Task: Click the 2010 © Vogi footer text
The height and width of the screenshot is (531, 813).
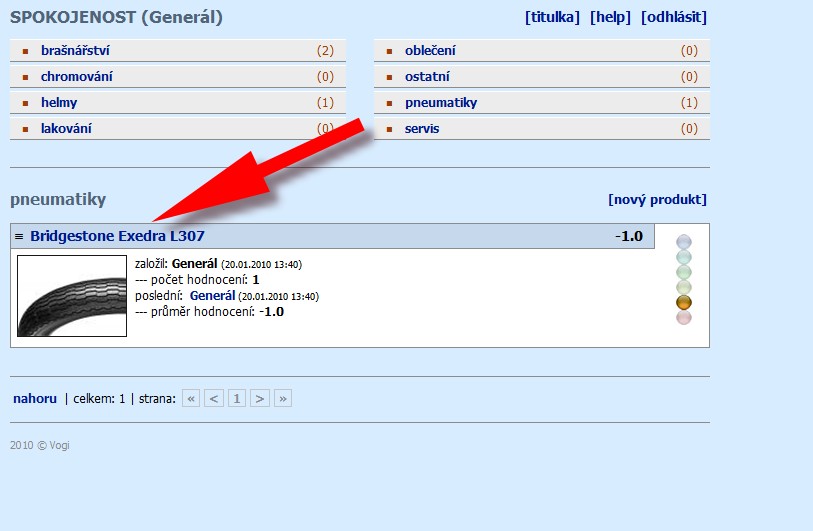Action: [40, 445]
